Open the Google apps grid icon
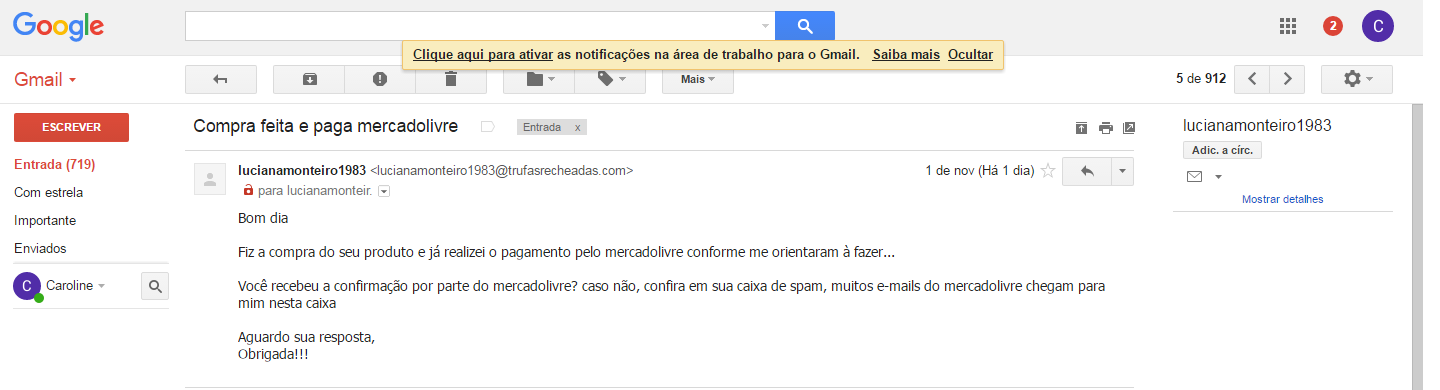 pyautogui.click(x=1288, y=26)
